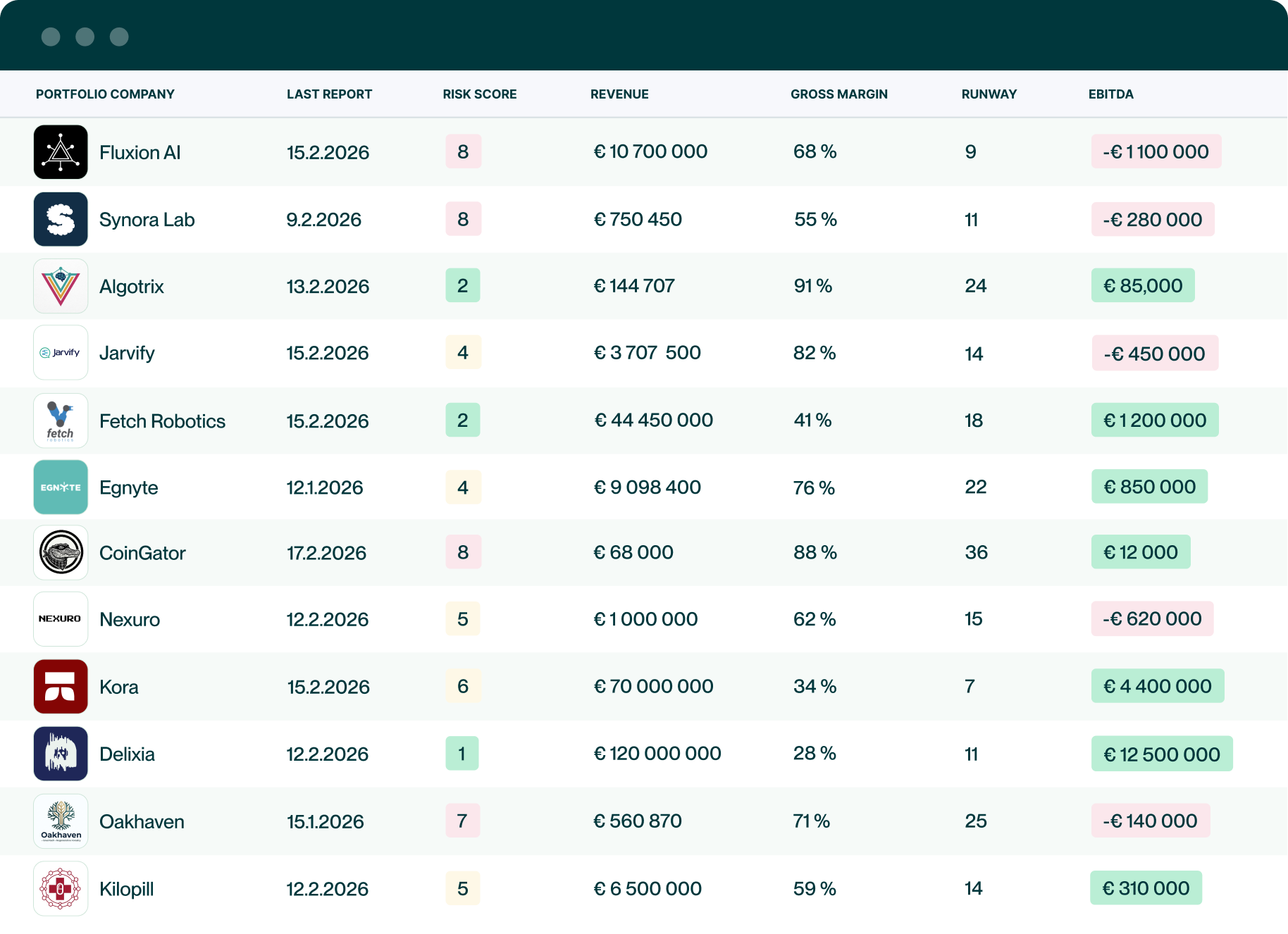
Task: Click revenue value € 560 870
Action: [638, 821]
